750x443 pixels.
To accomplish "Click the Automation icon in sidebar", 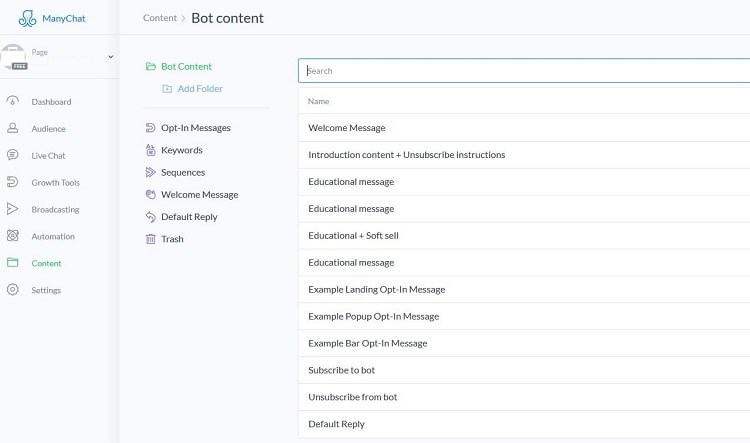I will coord(12,236).
